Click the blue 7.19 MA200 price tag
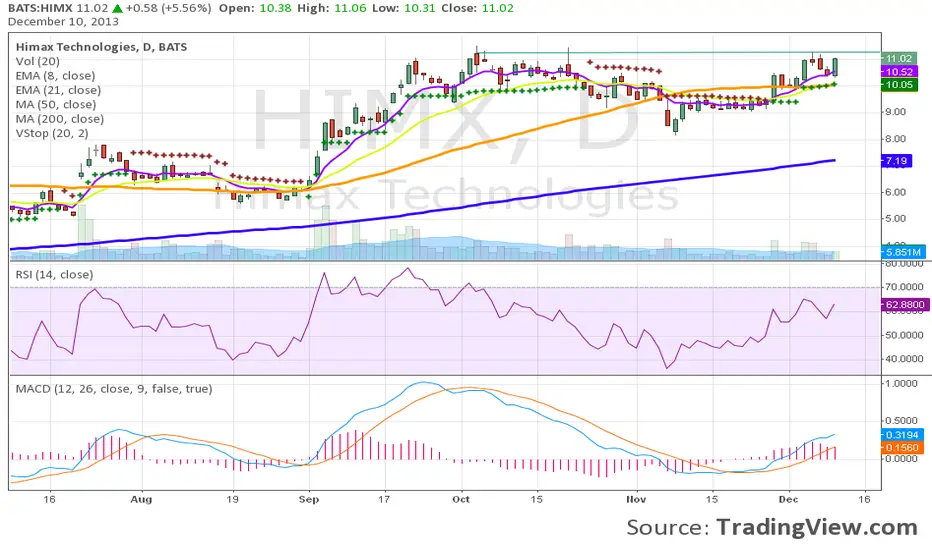932x550 pixels. [x=896, y=161]
